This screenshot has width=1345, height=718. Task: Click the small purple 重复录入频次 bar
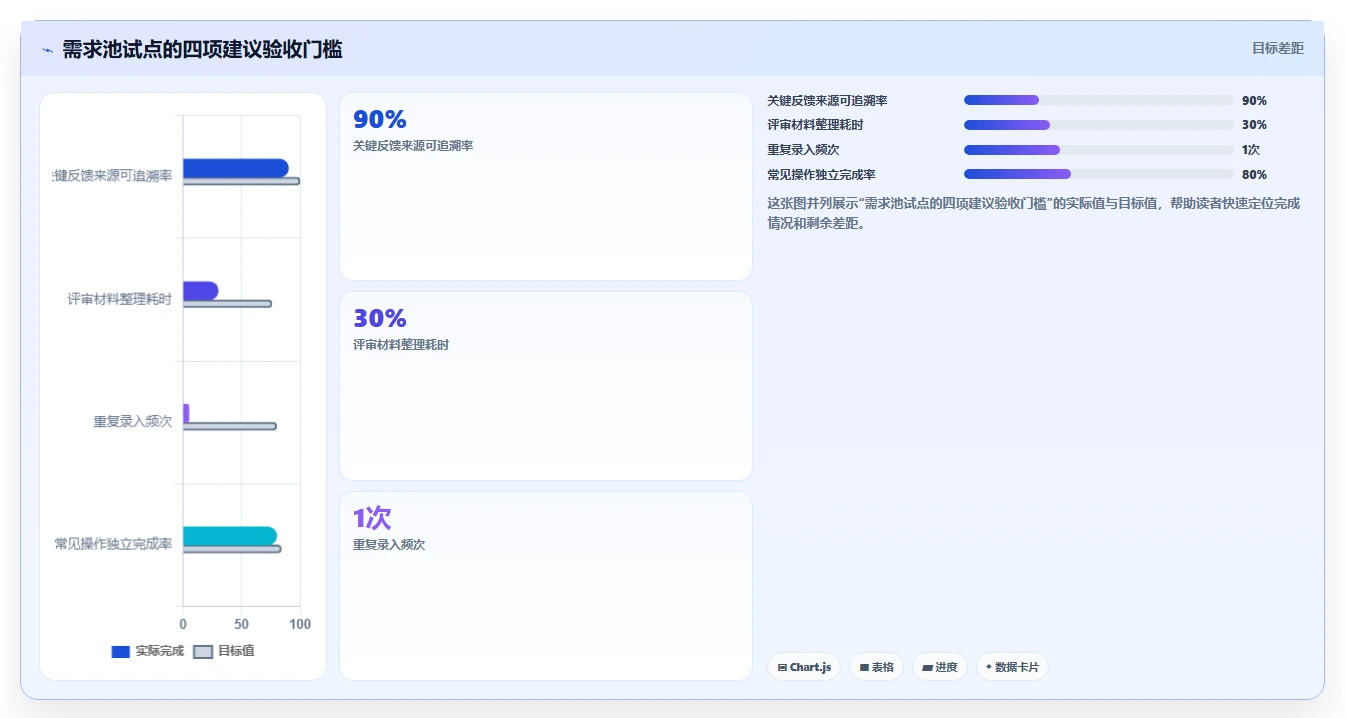click(186, 413)
